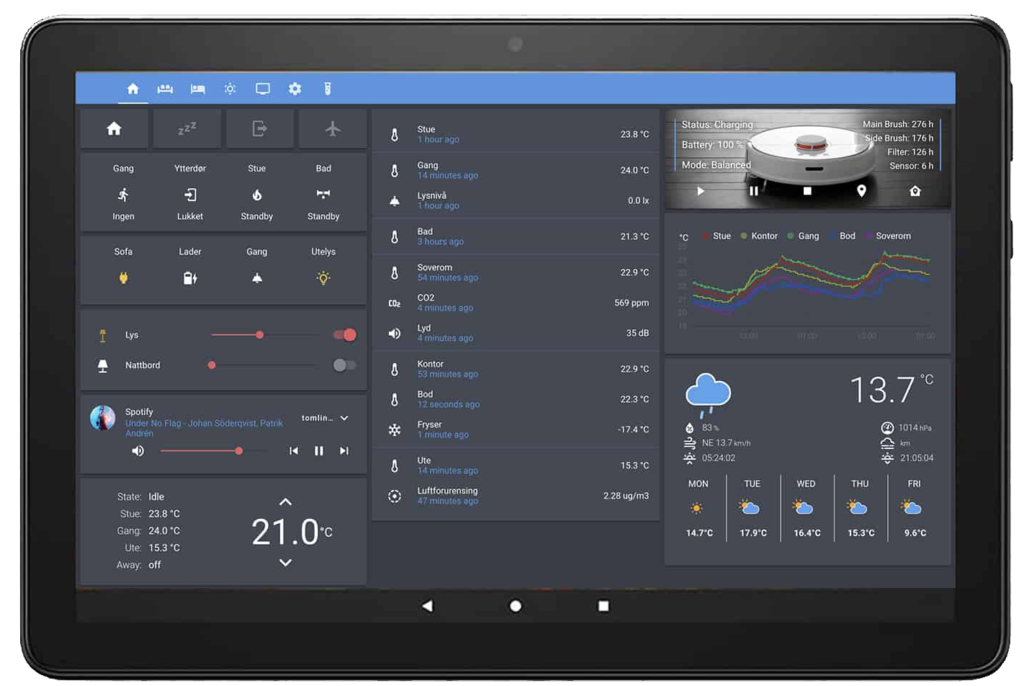The height and width of the screenshot is (686, 1024).
Task: Mute the Spotify volume speaker icon
Action: click(138, 451)
